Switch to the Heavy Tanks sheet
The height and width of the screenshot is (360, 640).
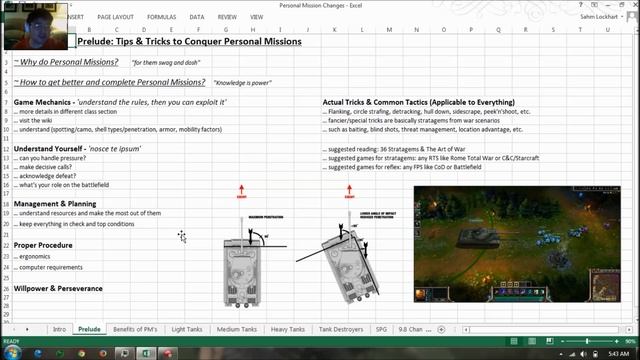click(288, 329)
